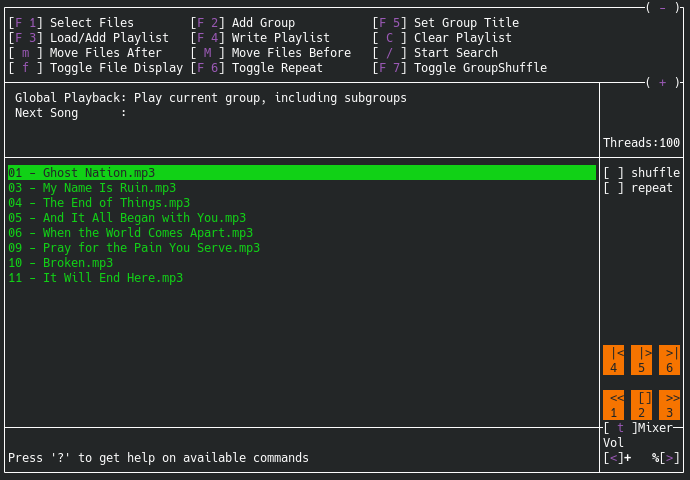
Task: Click the next track button
Action: [x=670, y=360]
